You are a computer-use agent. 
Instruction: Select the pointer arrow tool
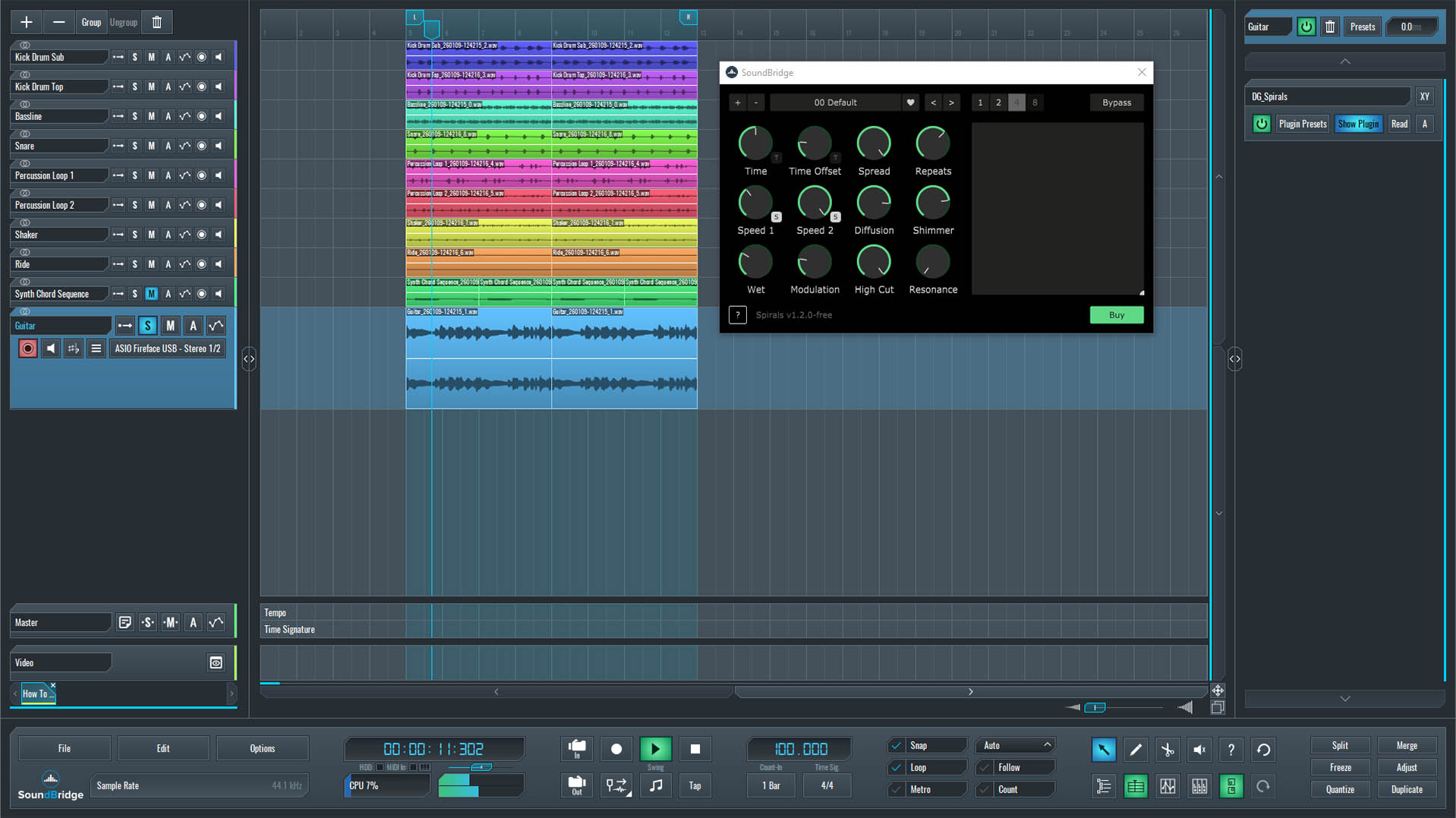tap(1104, 750)
